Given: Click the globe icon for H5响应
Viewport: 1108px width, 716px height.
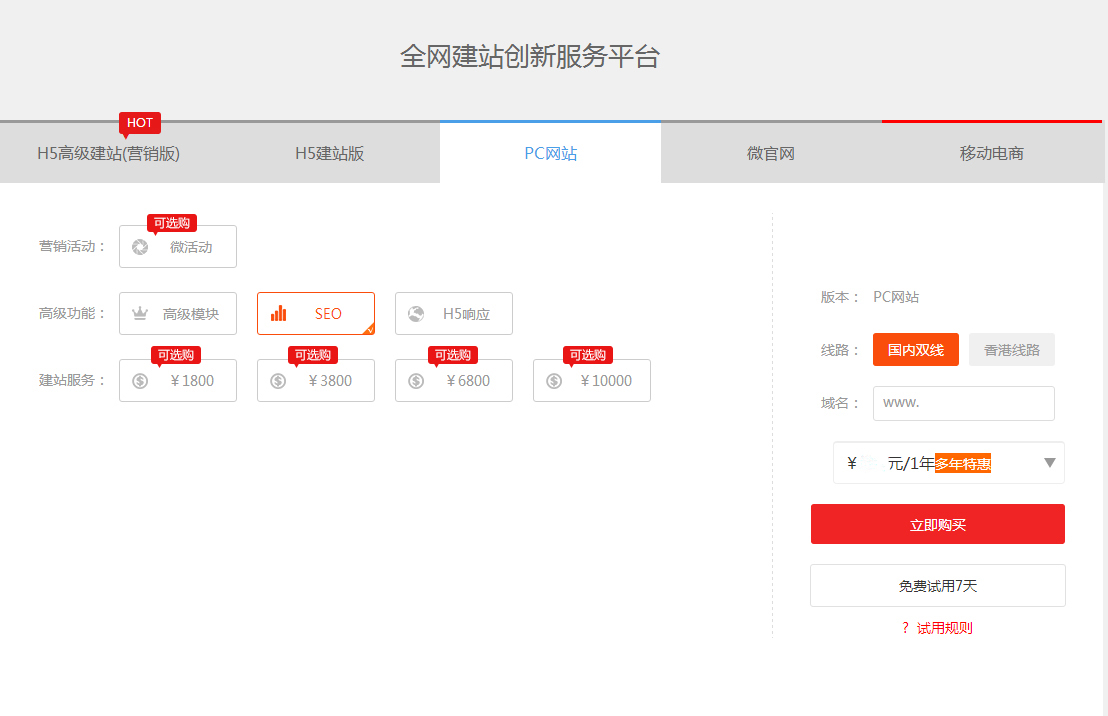Looking at the screenshot, I should click(416, 314).
